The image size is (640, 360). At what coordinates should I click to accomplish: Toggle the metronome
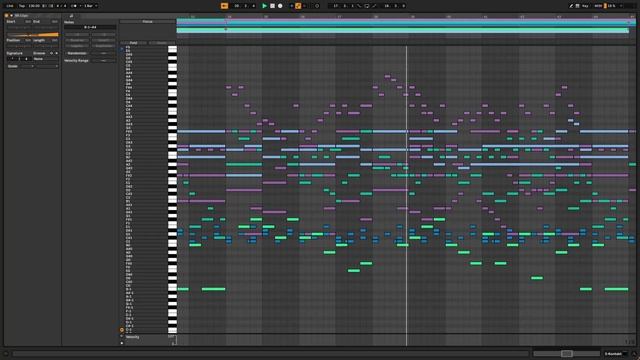point(73,6)
